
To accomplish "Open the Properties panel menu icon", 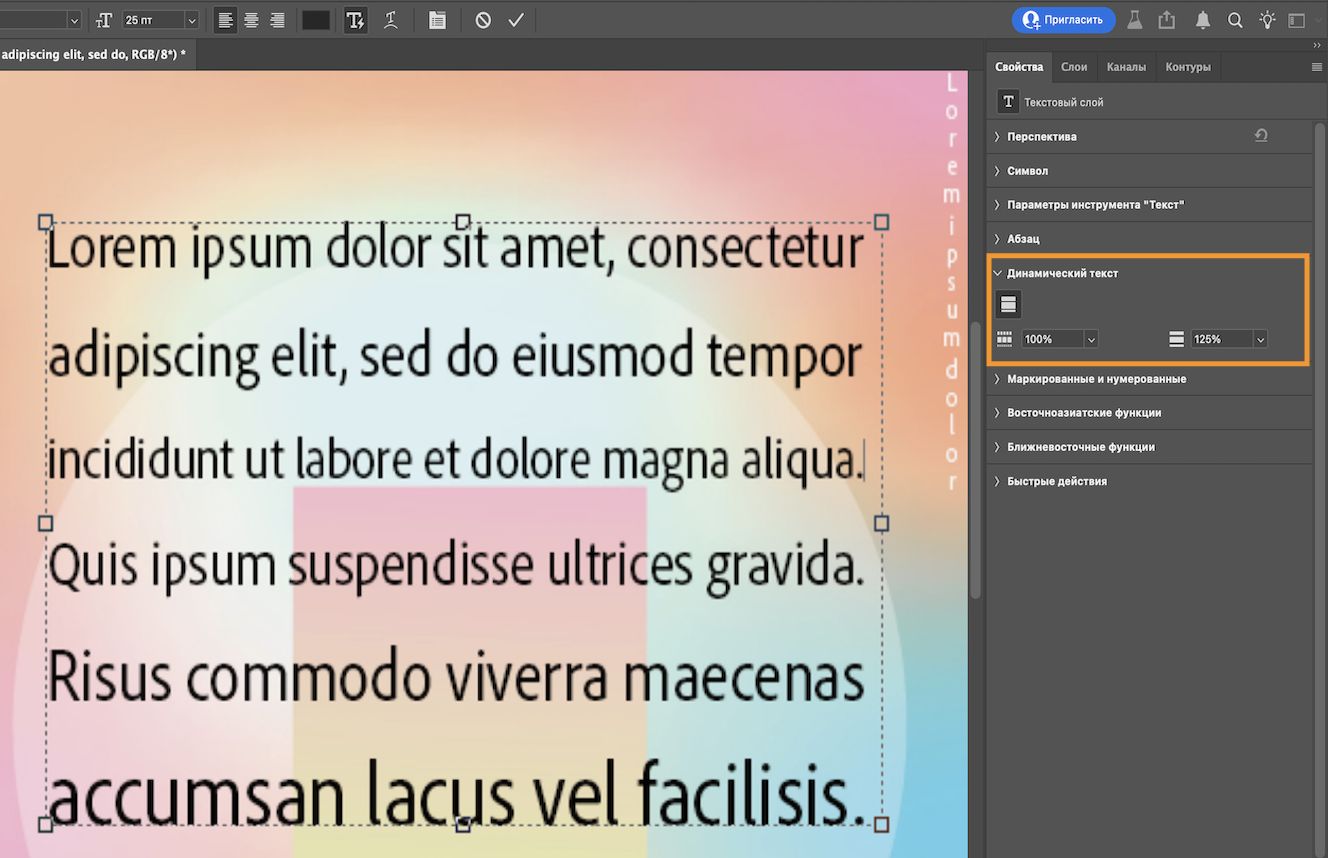I will pyautogui.click(x=1314, y=66).
